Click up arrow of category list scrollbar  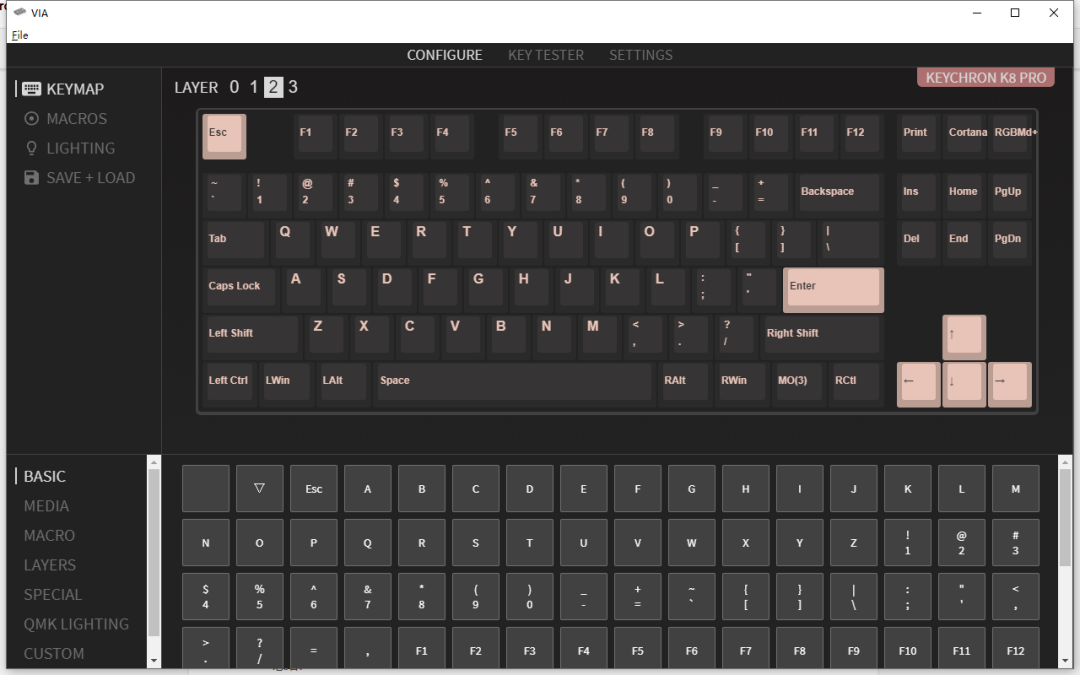click(x=154, y=462)
